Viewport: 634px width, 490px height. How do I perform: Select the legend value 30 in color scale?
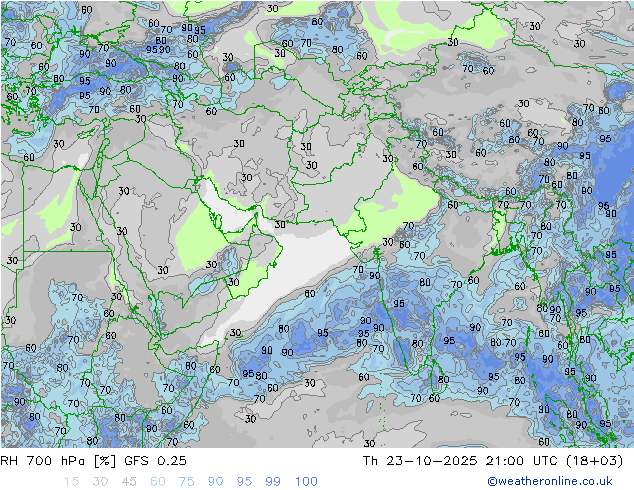(x=100, y=482)
